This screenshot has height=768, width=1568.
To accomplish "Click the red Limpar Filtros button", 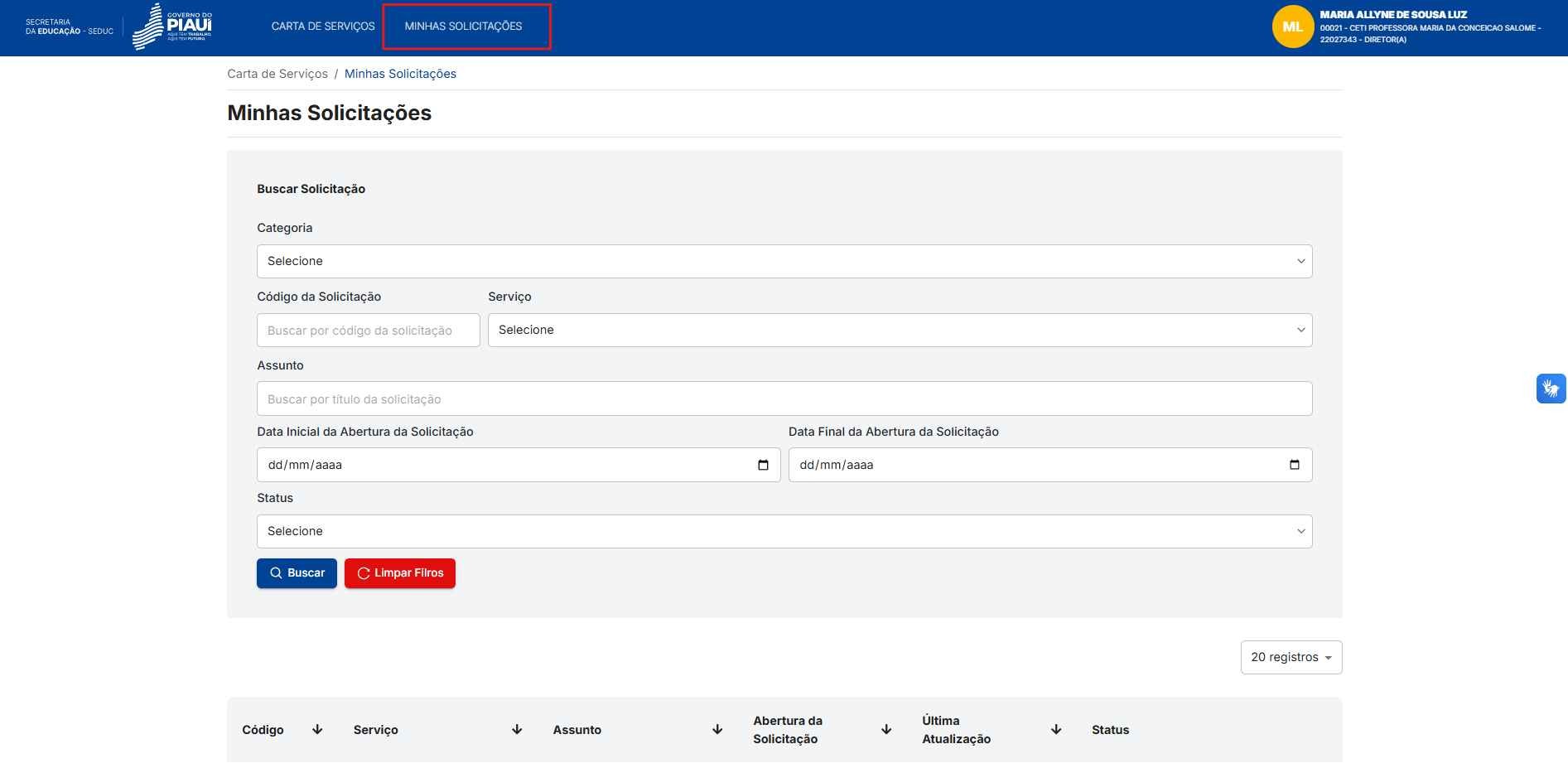I will 400,573.
